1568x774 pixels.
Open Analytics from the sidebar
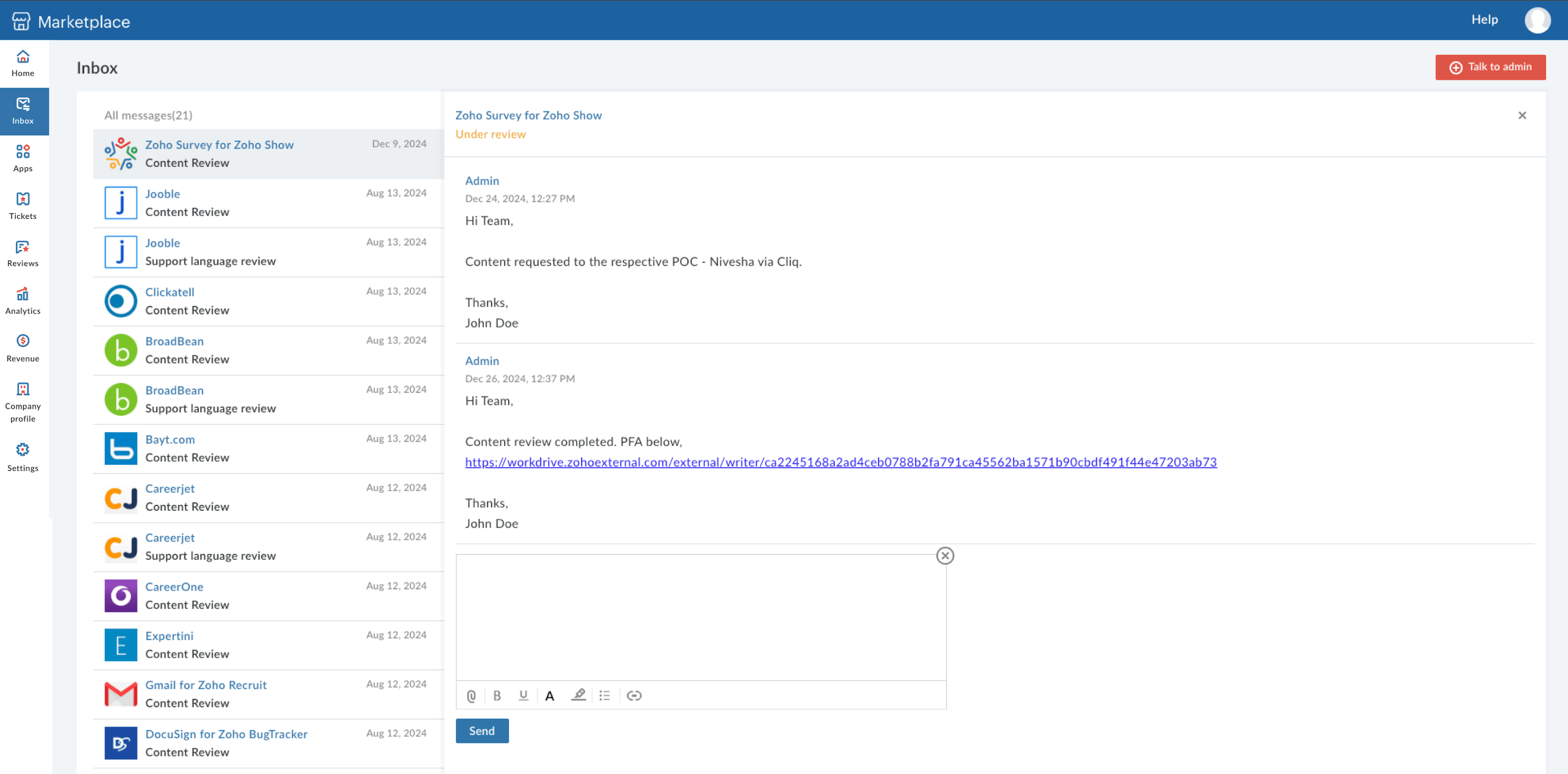[x=23, y=301]
